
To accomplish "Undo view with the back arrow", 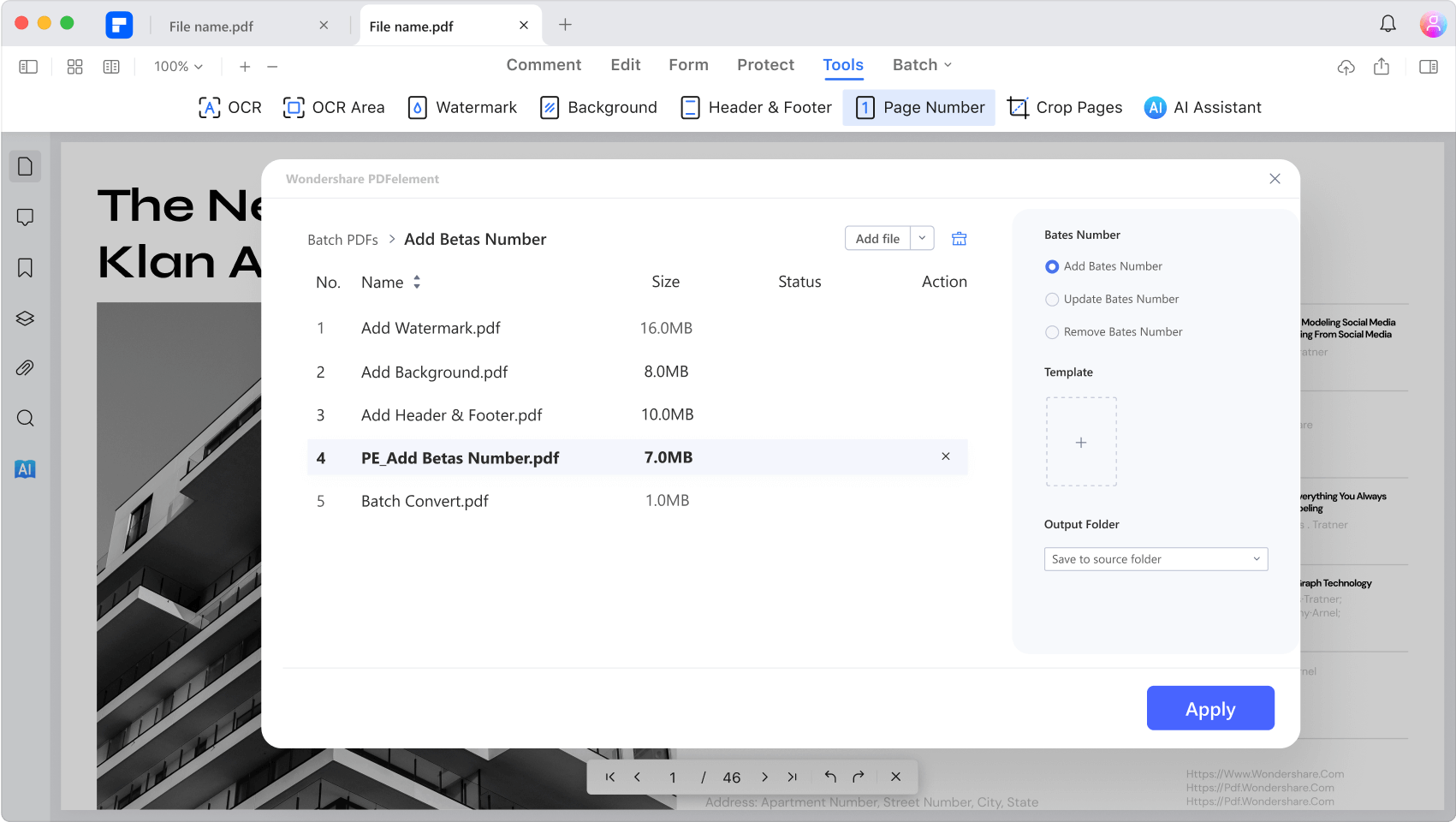I will (x=830, y=777).
